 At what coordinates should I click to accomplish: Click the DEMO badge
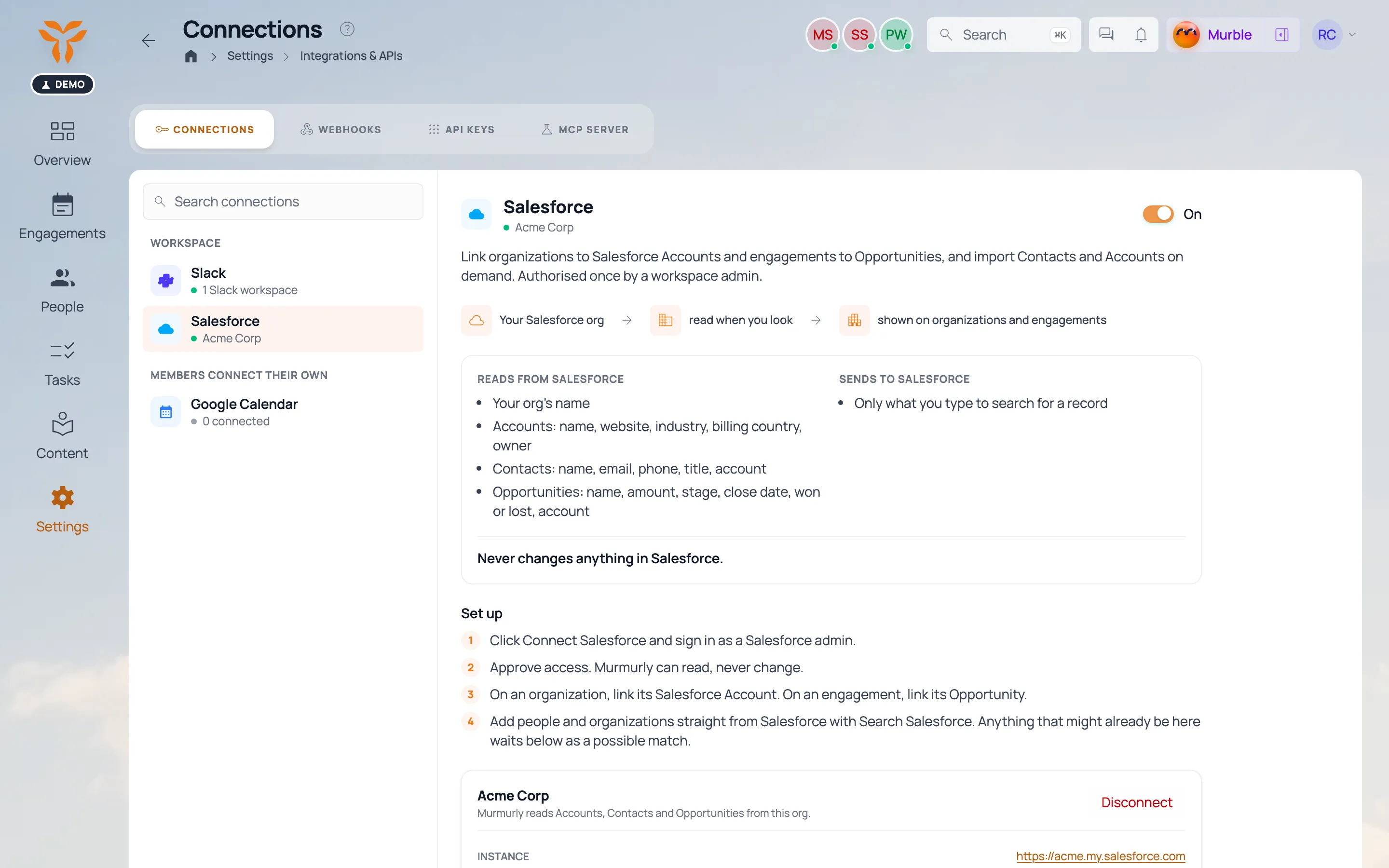click(x=63, y=84)
